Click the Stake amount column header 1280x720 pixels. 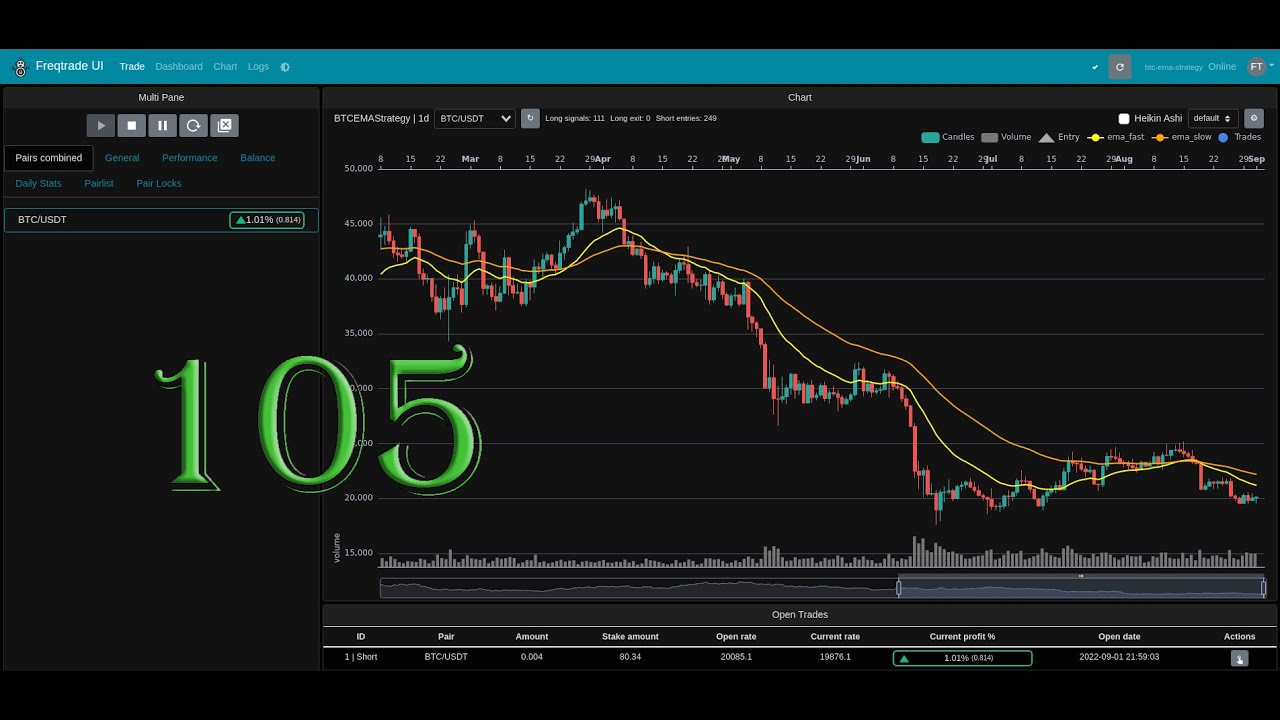coord(630,636)
